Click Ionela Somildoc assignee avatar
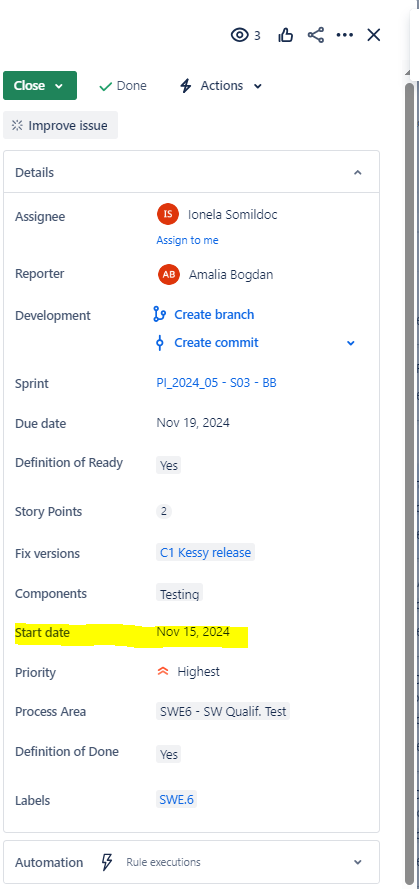The image size is (419, 889). click(168, 214)
